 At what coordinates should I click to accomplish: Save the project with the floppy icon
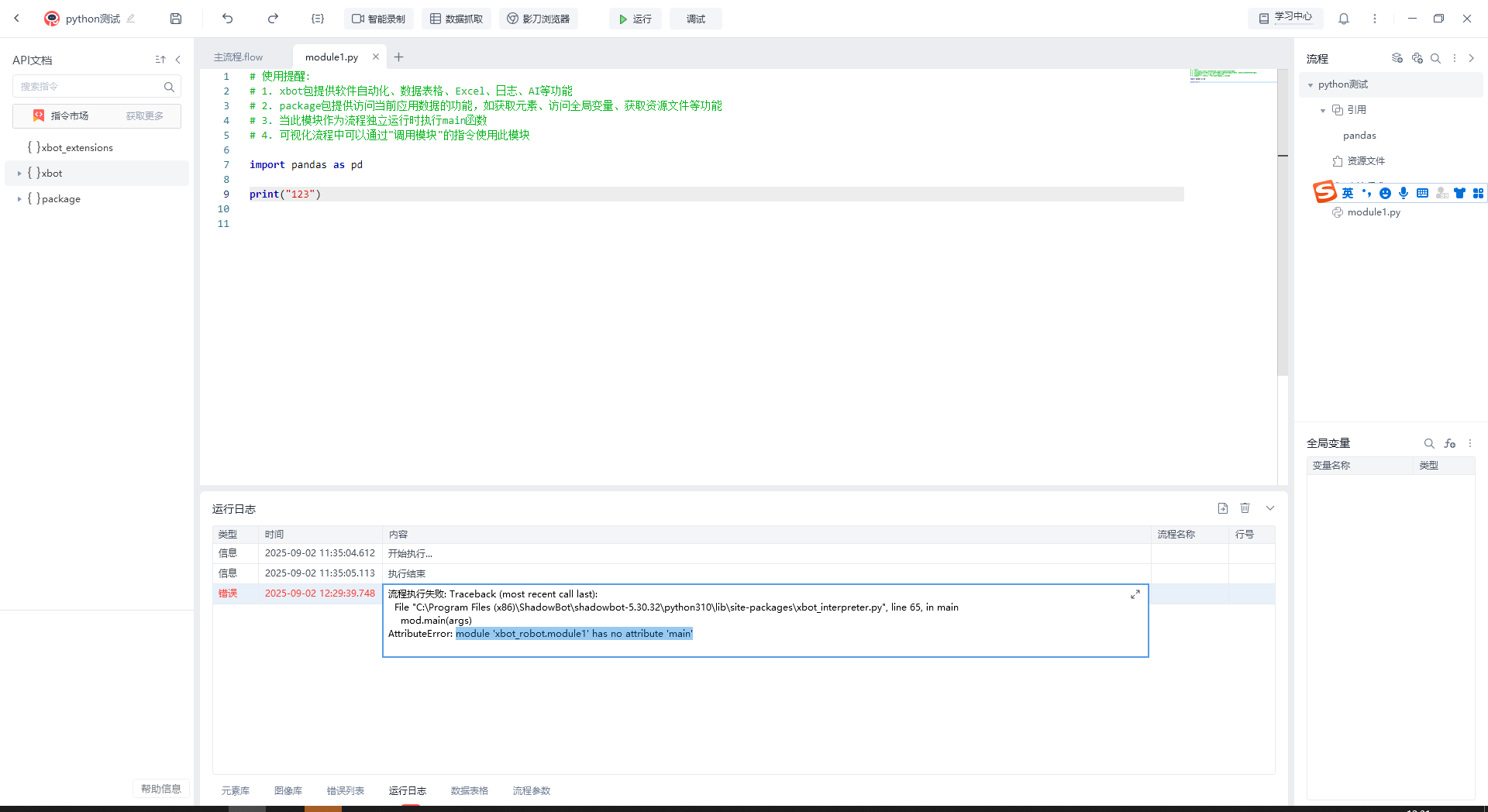[x=176, y=19]
